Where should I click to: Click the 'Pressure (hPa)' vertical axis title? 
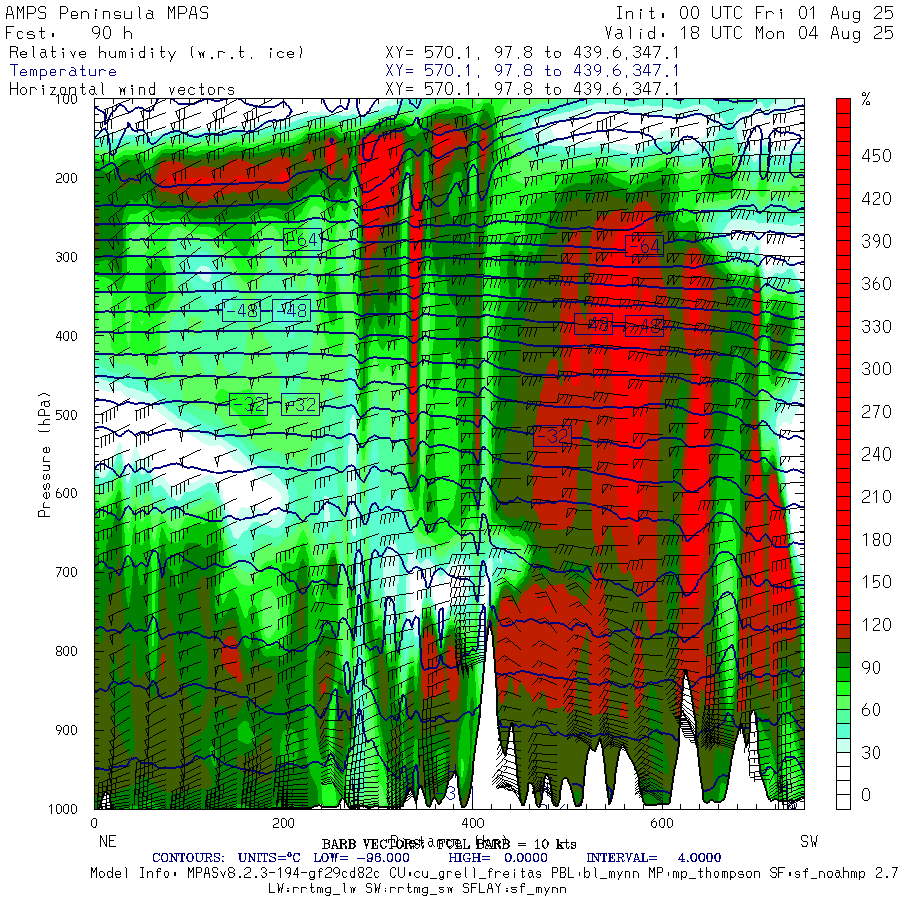(x=44, y=454)
